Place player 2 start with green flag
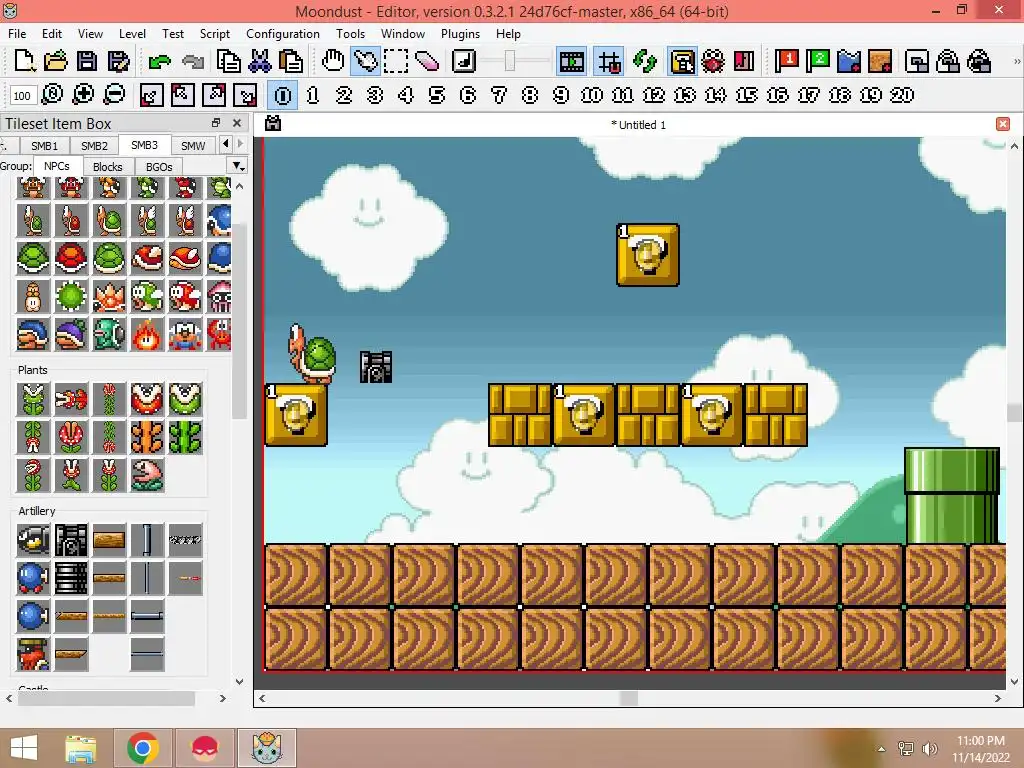This screenshot has height=768, width=1024. click(818, 61)
